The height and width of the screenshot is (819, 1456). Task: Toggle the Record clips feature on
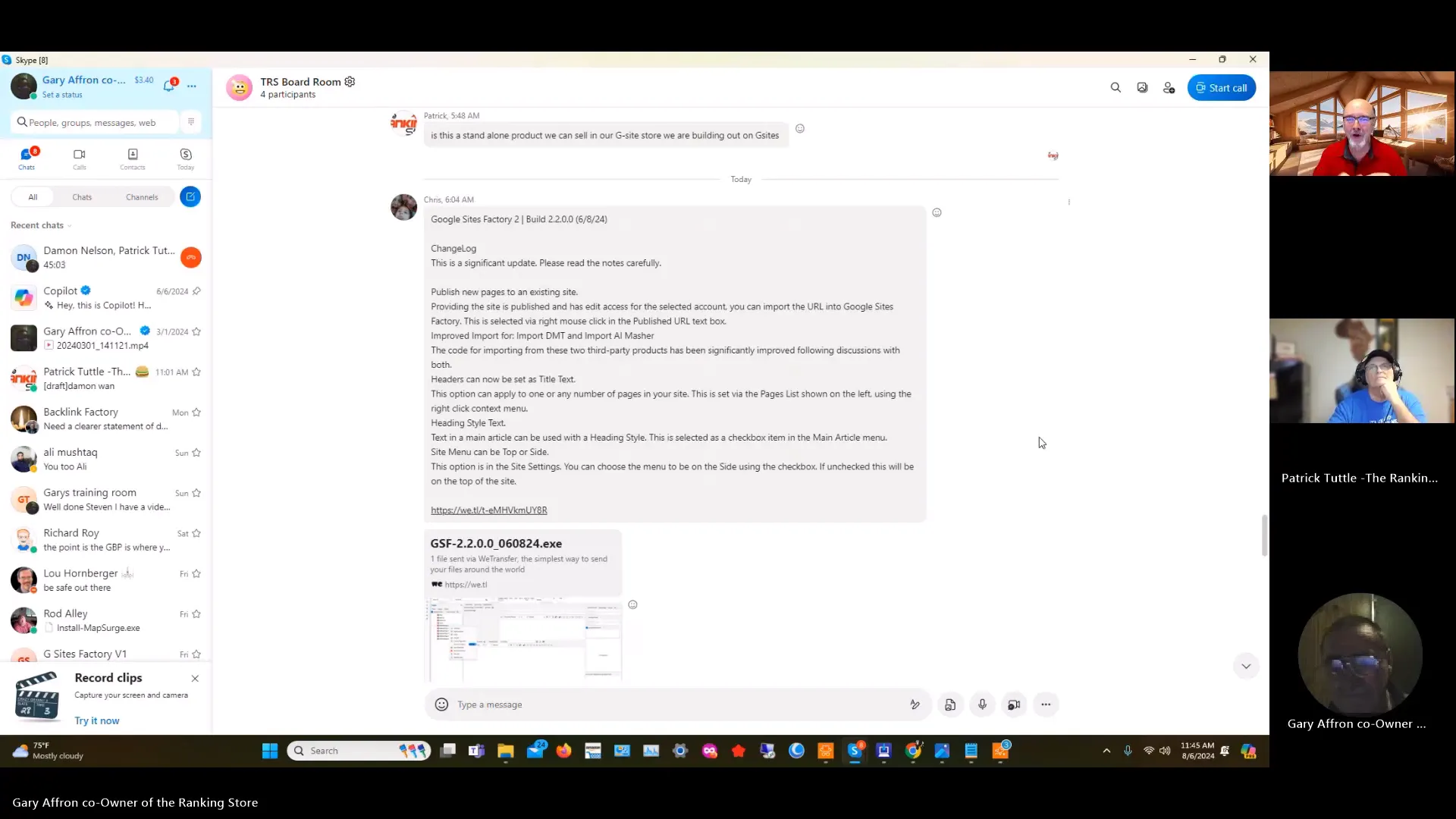97,720
